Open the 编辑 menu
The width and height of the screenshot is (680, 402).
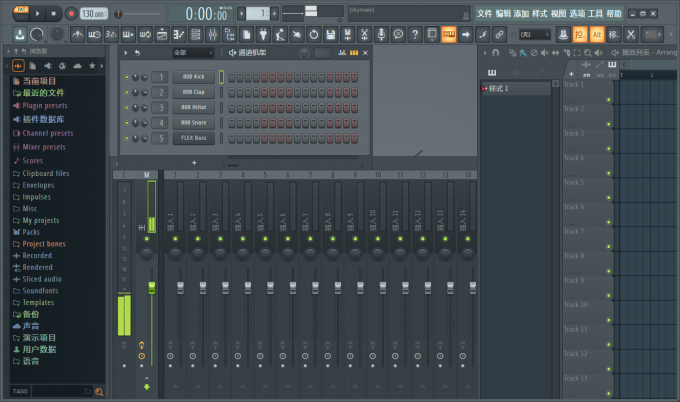503,13
